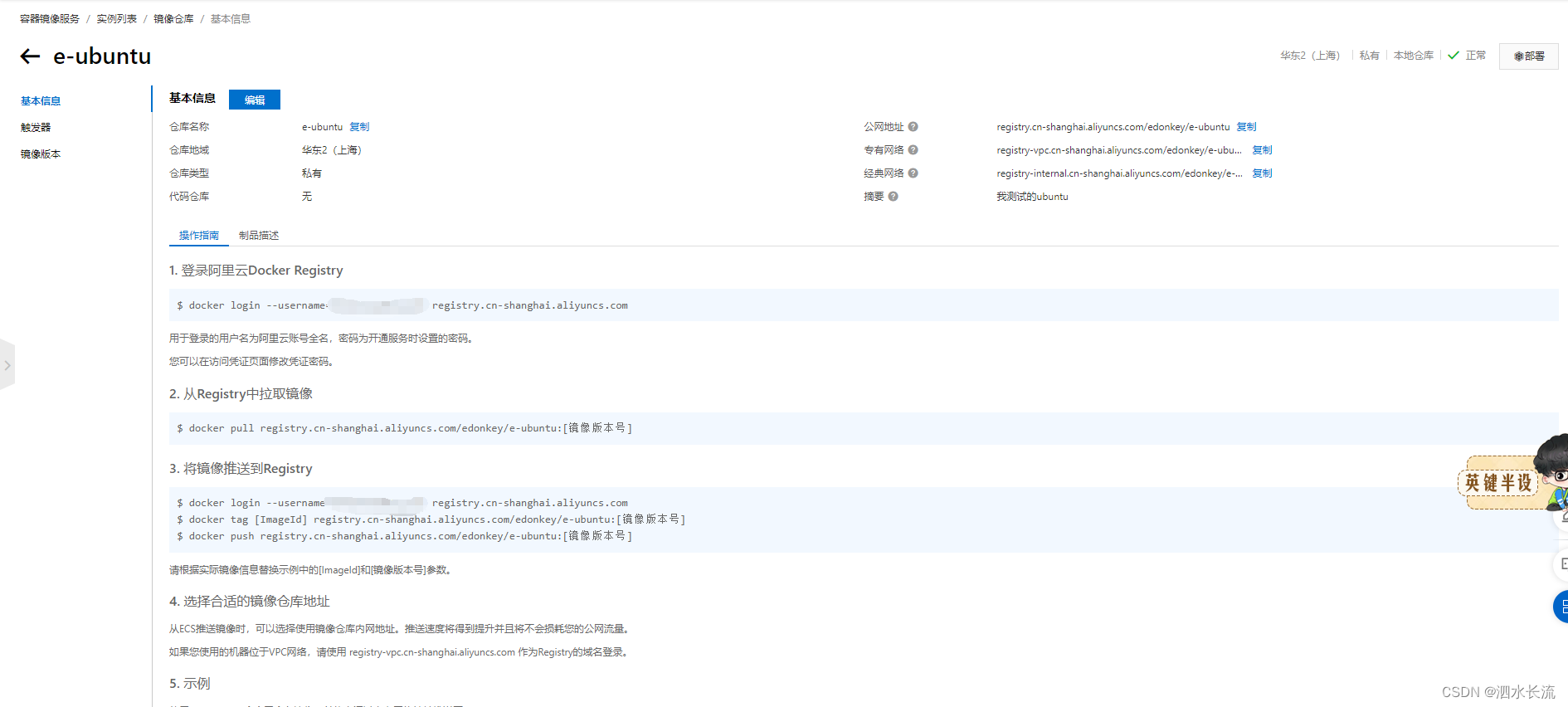Go back using the arrow beside e-ubuntu
Image resolution: width=1568 pixels, height=707 pixels.
pyautogui.click(x=30, y=56)
